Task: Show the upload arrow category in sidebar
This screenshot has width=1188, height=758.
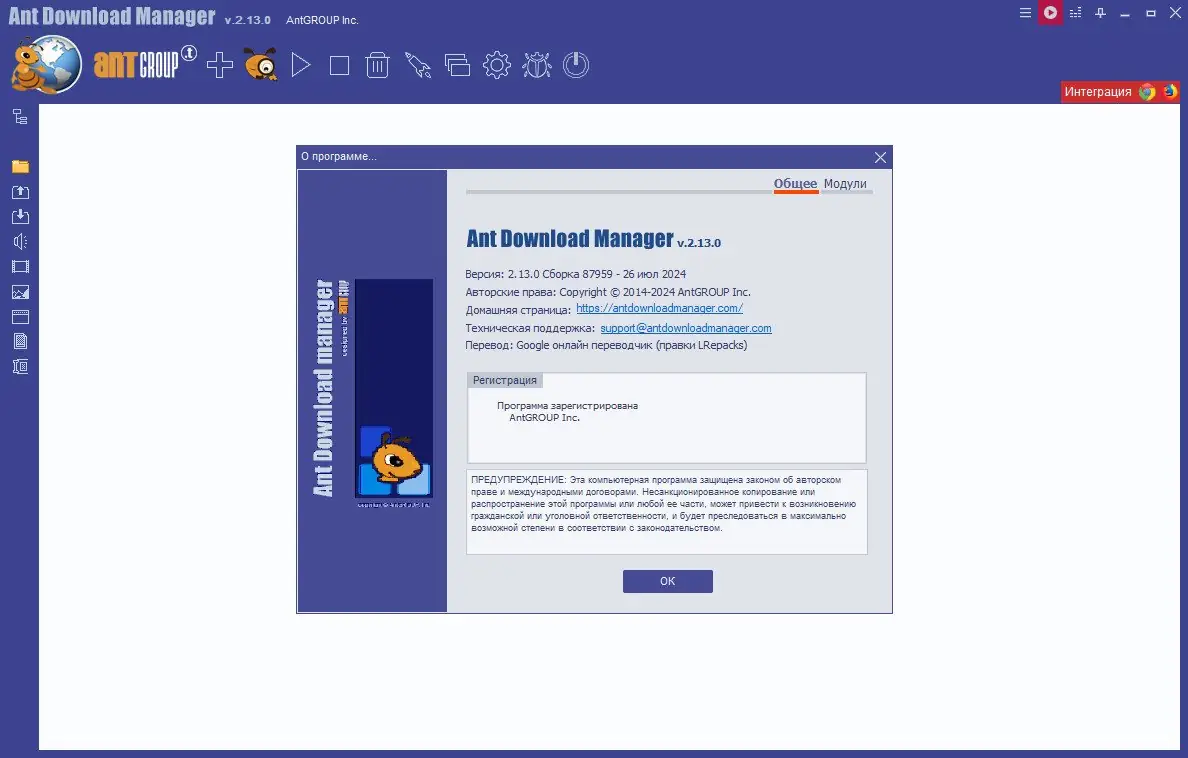Action: click(x=20, y=192)
